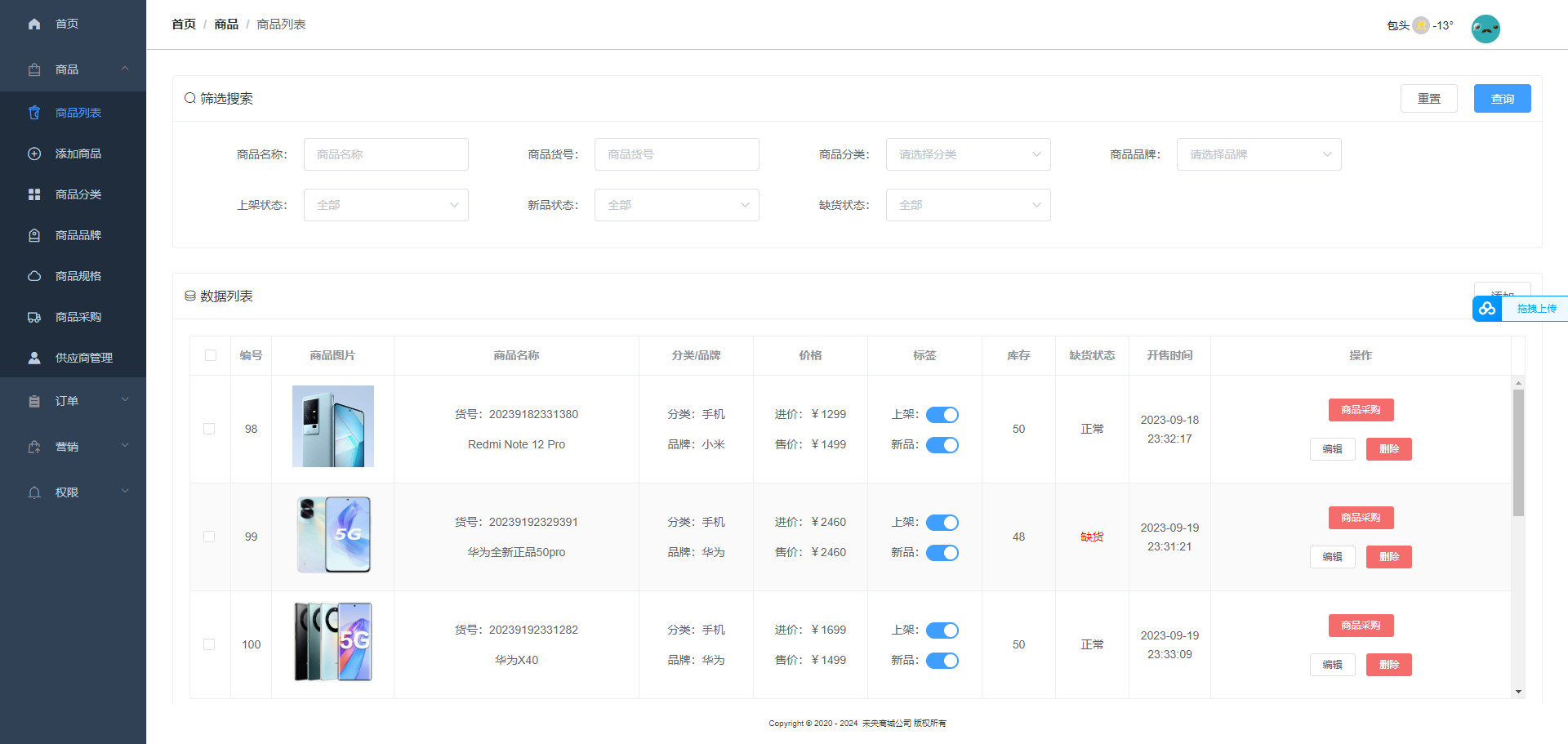Click the product category grid icon
Viewport: 1568px width, 744px height.
point(34,194)
